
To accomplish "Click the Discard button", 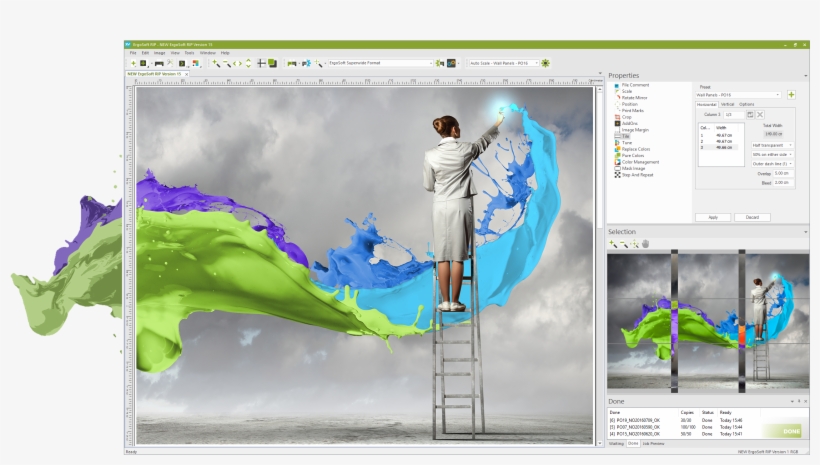I will click(752, 217).
